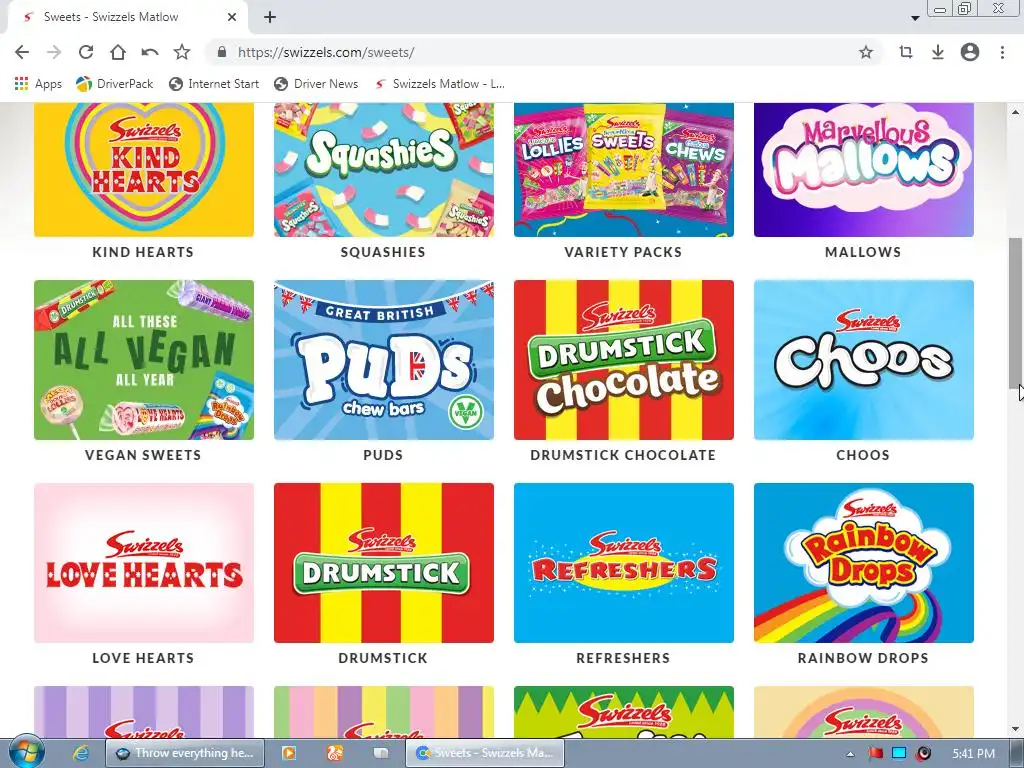The height and width of the screenshot is (768, 1024).
Task: Click the VEGAN SWEETS caption link
Action: pyautogui.click(x=143, y=455)
